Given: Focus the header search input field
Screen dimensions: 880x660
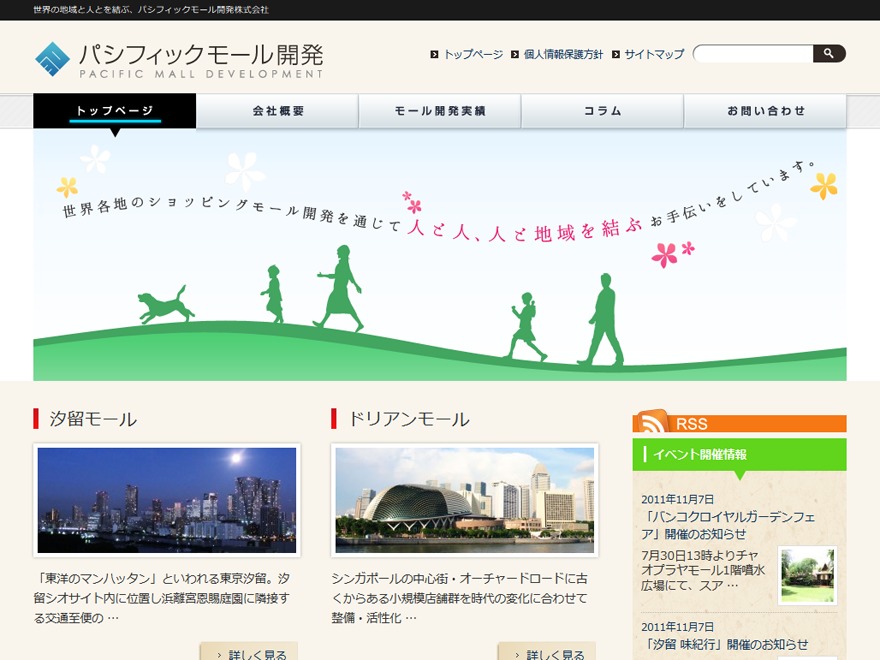Looking at the screenshot, I should pos(753,53).
